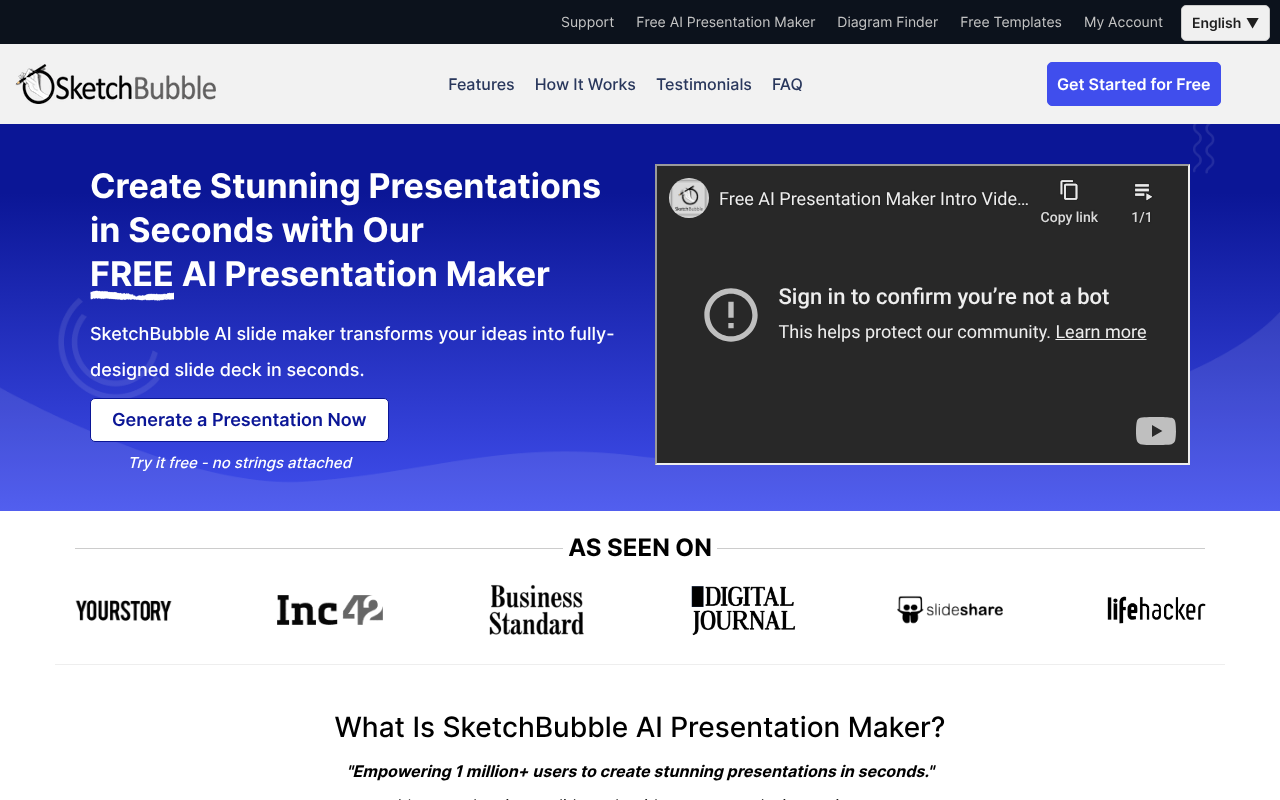Click the SketchBubble logo icon
This screenshot has width=1280, height=800.
pos(35,84)
